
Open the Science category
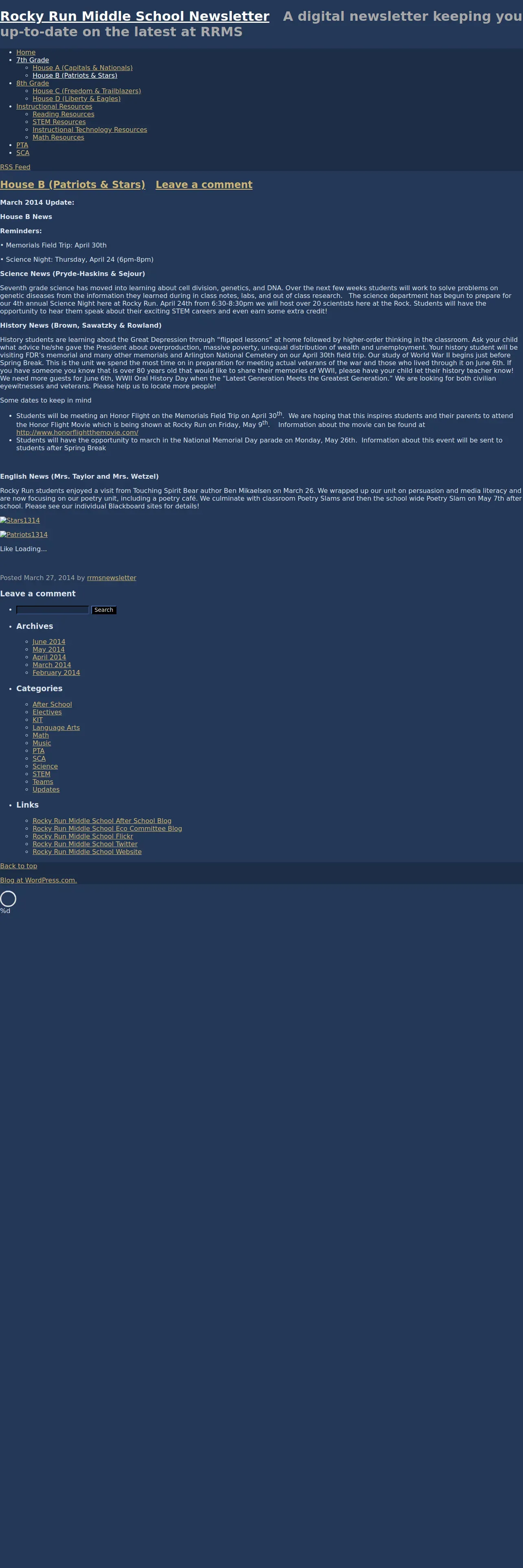tap(45, 767)
